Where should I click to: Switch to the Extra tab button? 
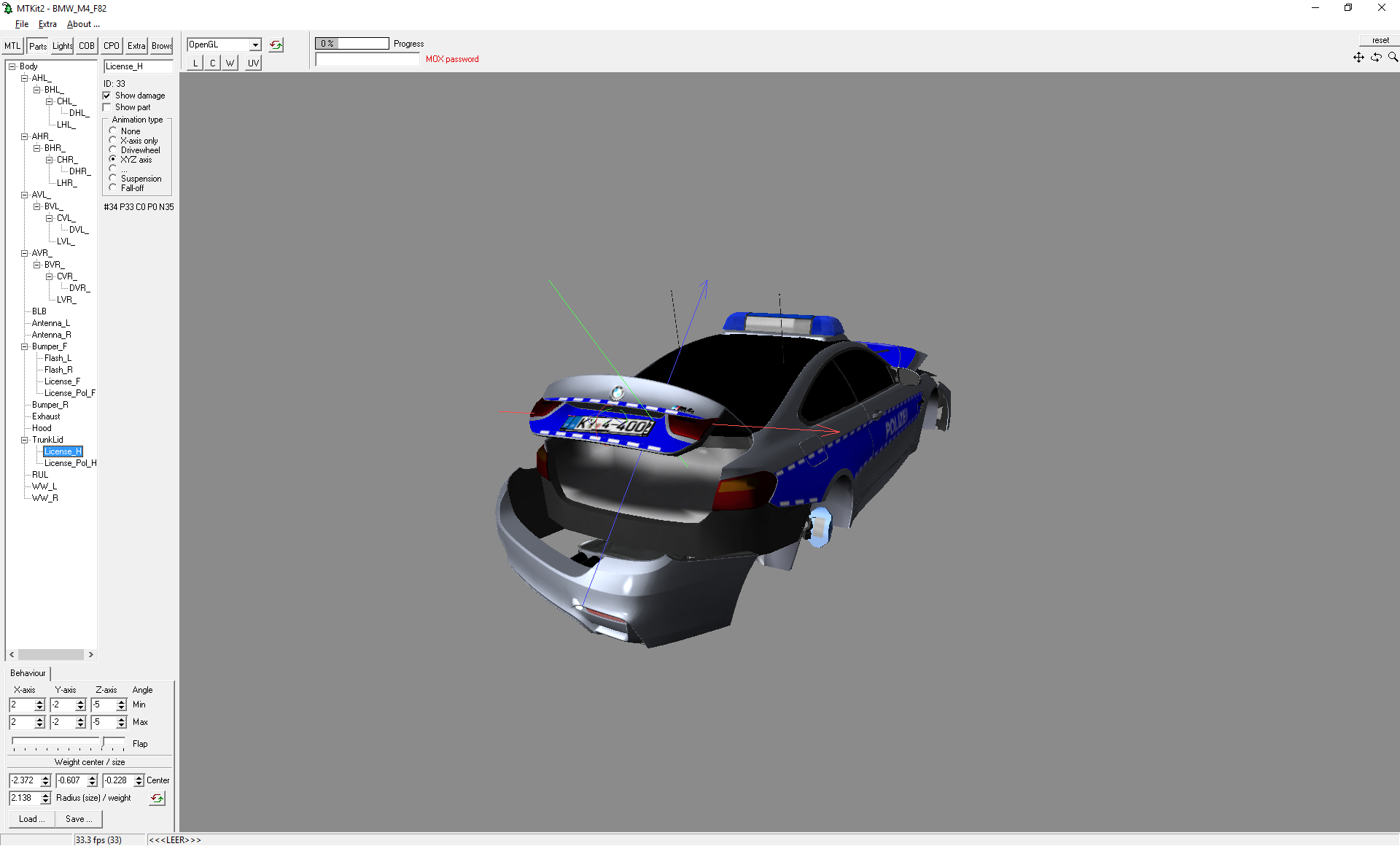tap(136, 46)
